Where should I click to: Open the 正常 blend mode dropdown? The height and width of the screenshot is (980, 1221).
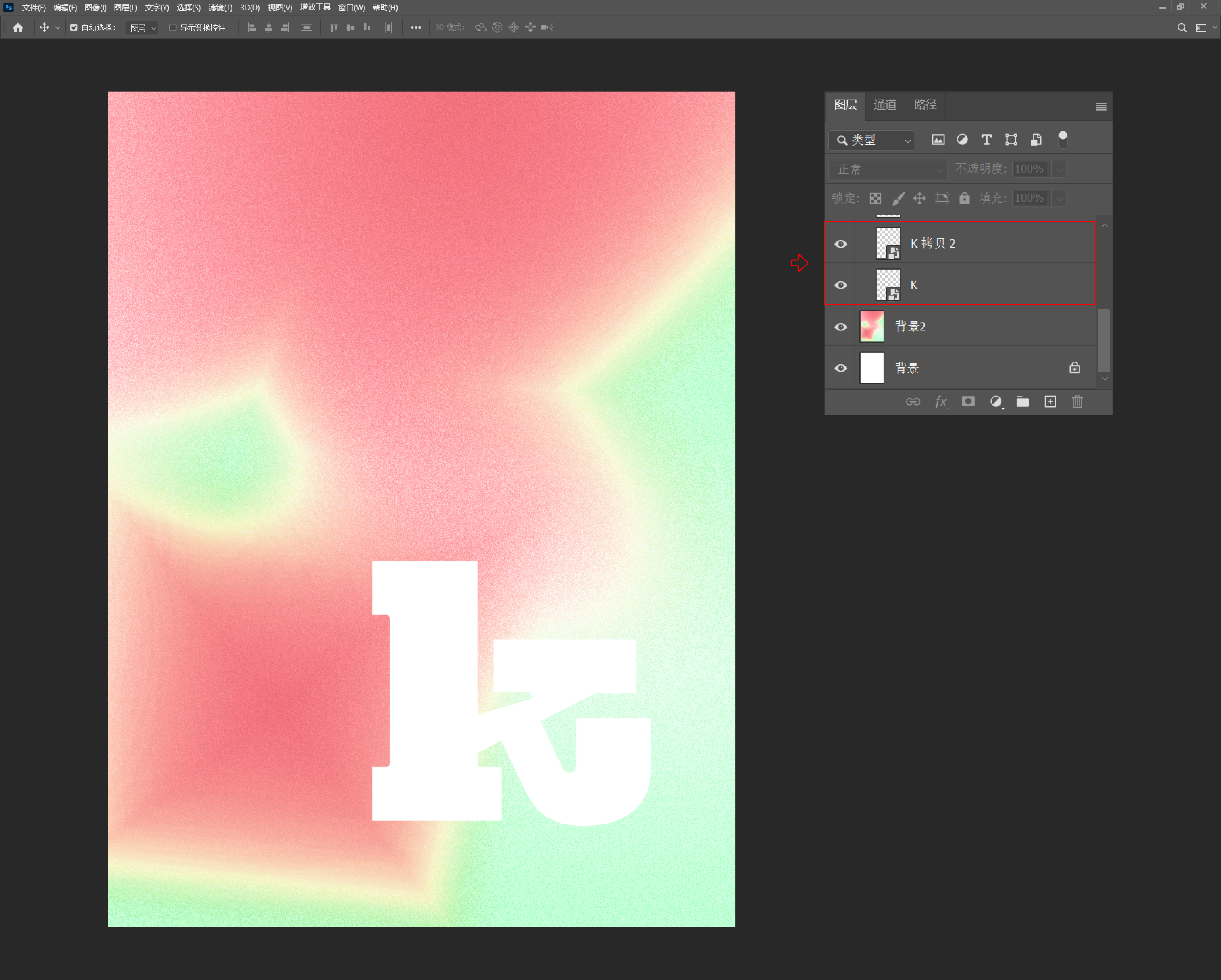coord(887,169)
